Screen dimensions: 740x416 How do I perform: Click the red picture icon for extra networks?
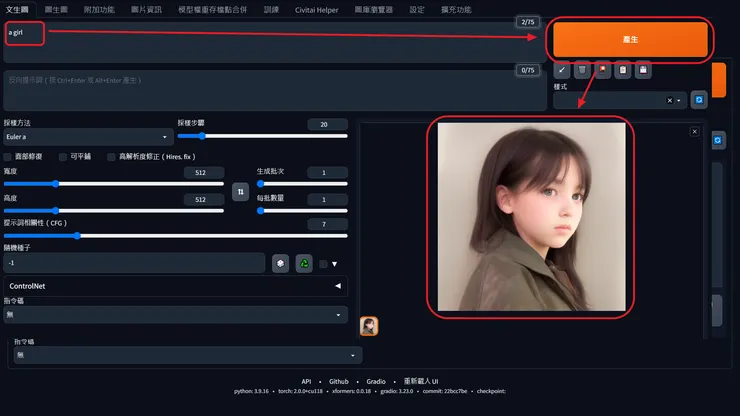point(603,70)
